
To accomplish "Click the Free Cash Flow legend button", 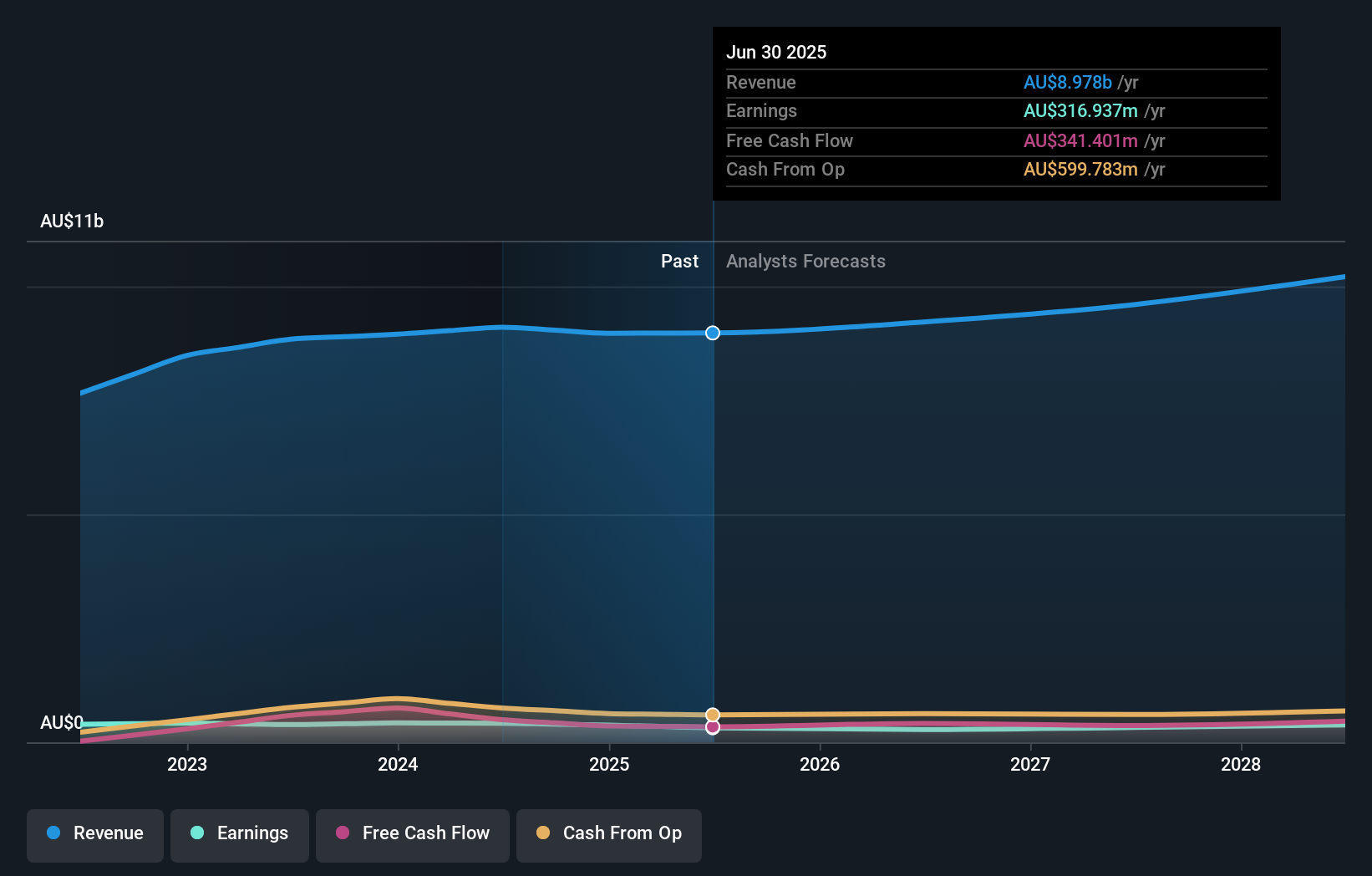I will (x=412, y=835).
